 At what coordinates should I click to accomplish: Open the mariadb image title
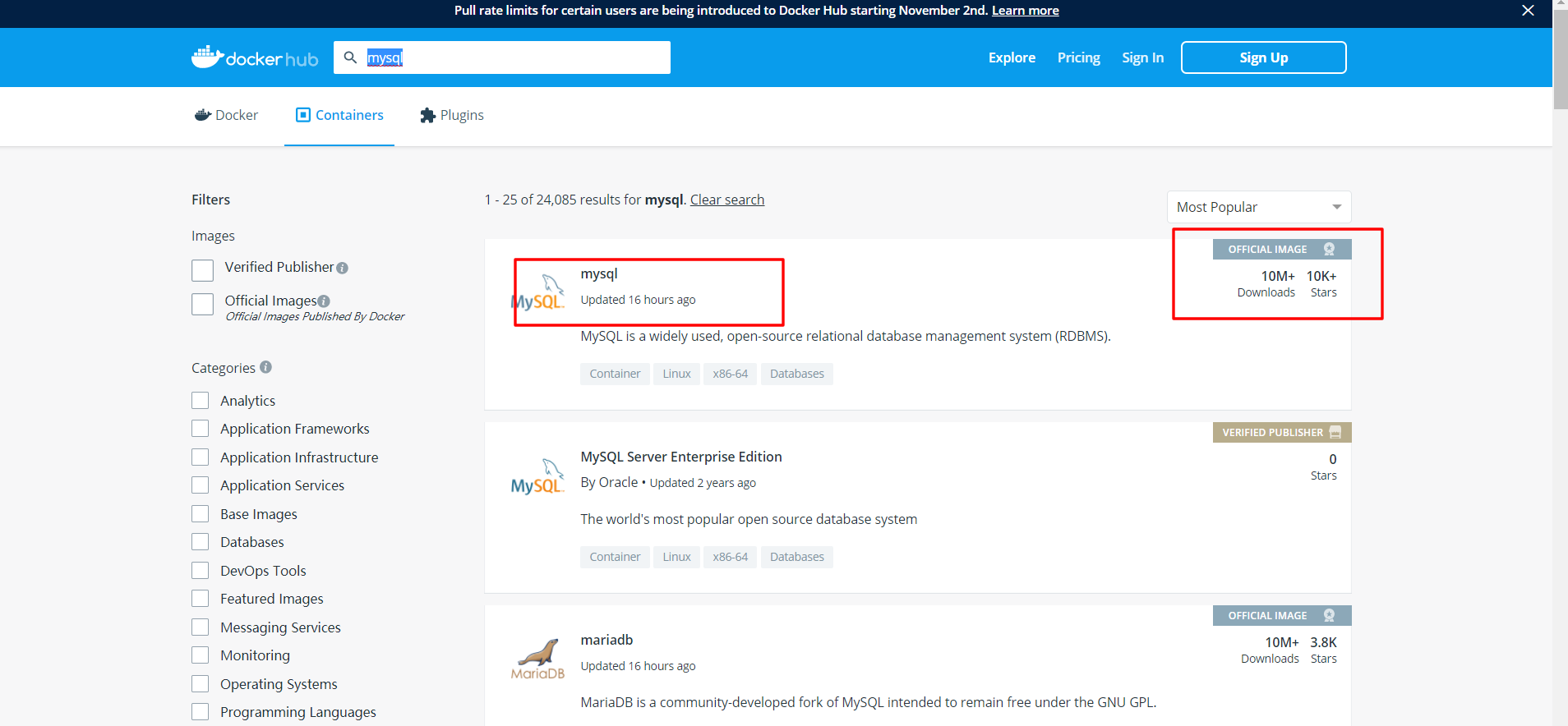click(x=606, y=640)
